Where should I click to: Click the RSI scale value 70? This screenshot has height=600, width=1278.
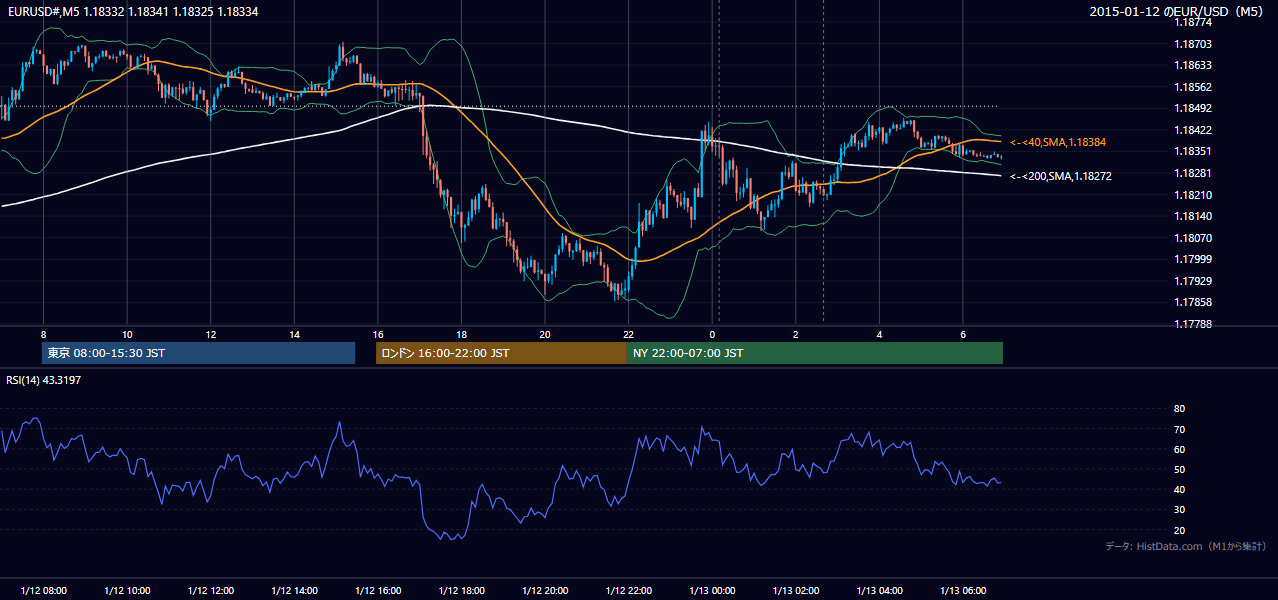point(1179,429)
